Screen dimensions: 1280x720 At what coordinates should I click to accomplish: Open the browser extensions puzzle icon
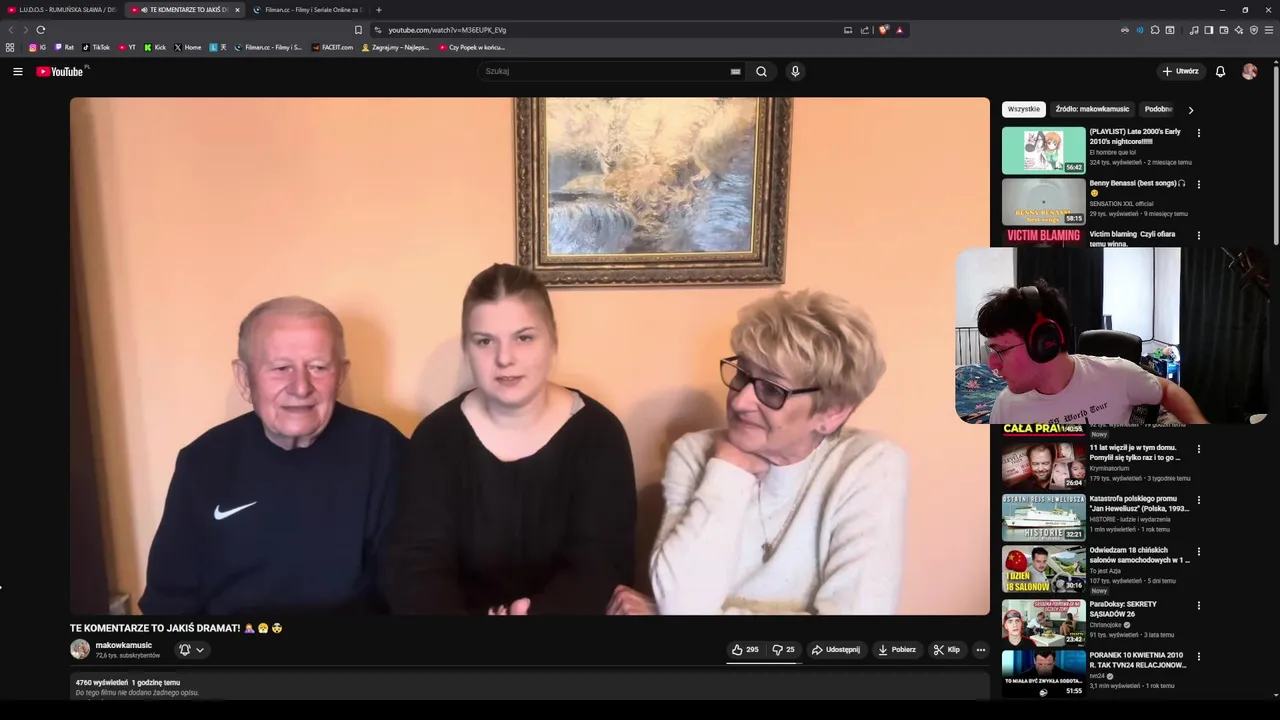pyautogui.click(x=1155, y=30)
